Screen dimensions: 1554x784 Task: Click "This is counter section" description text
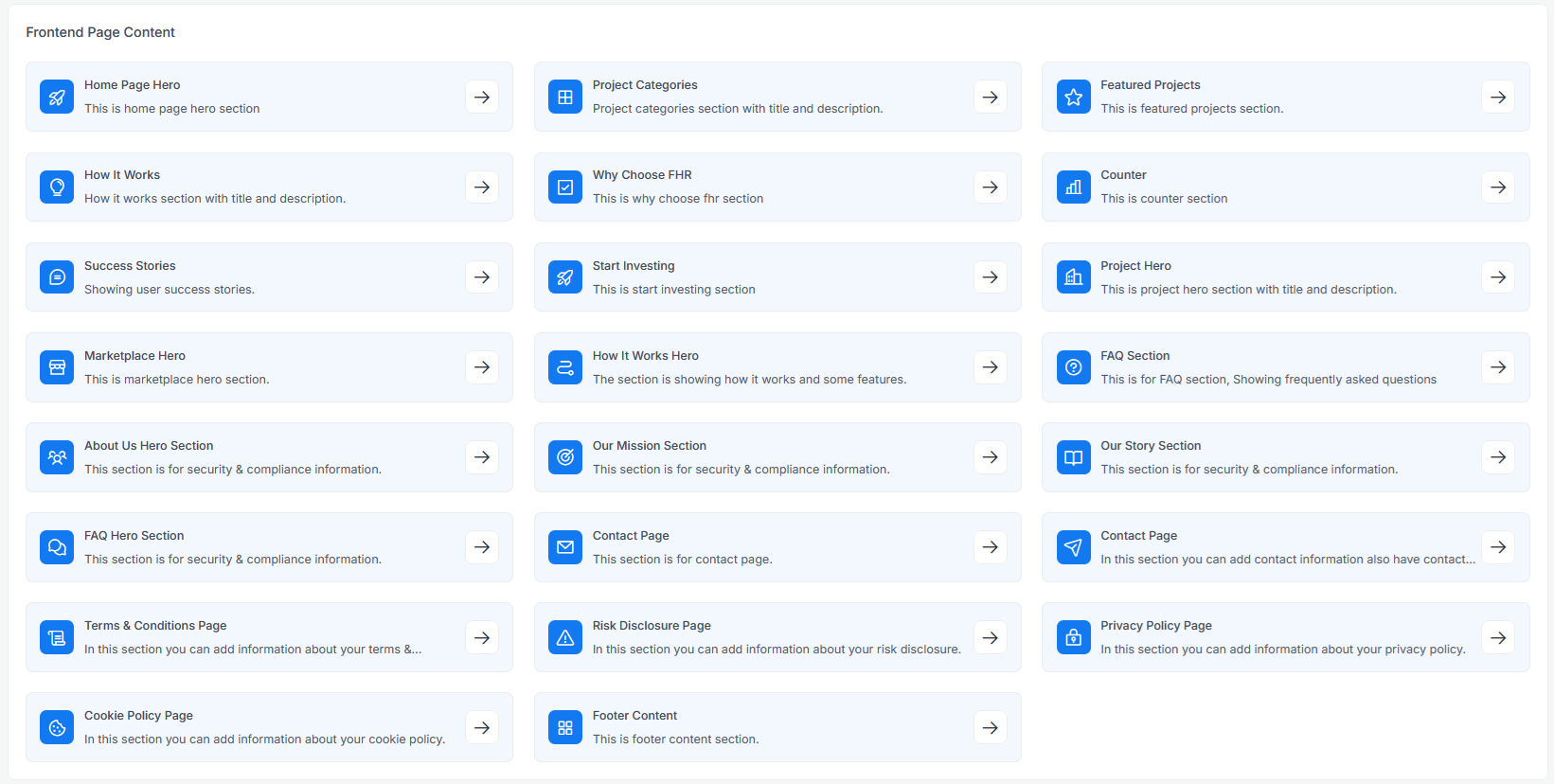coord(1164,199)
